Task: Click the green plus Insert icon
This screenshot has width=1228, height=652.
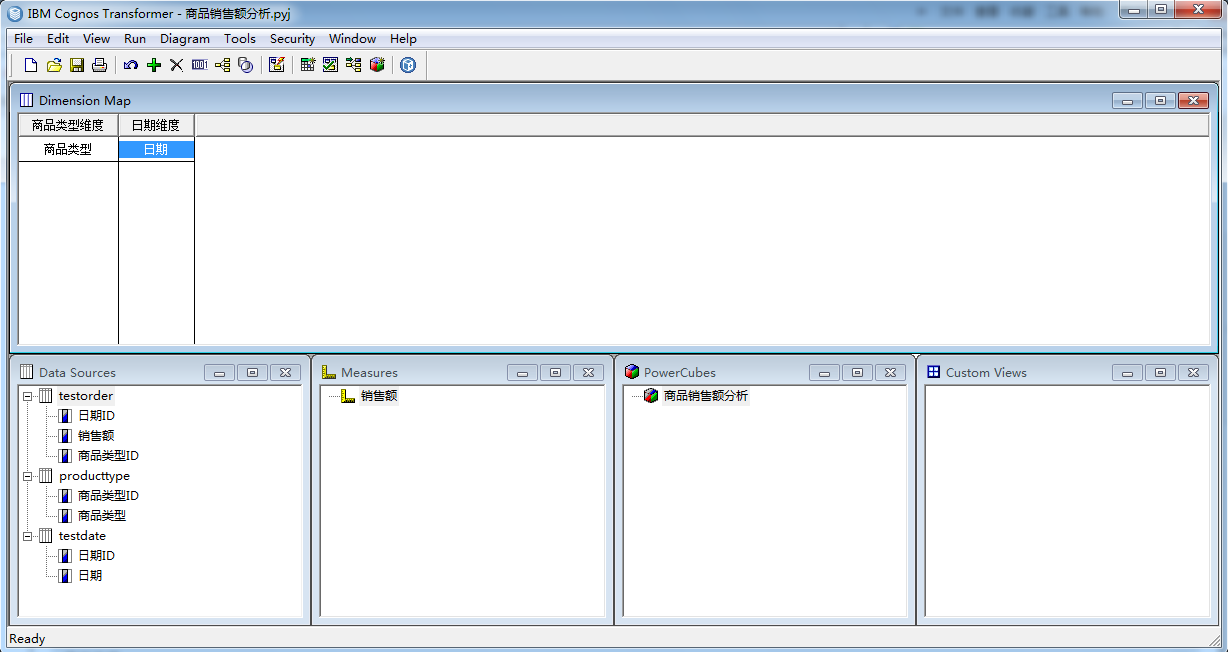Action: pos(153,65)
